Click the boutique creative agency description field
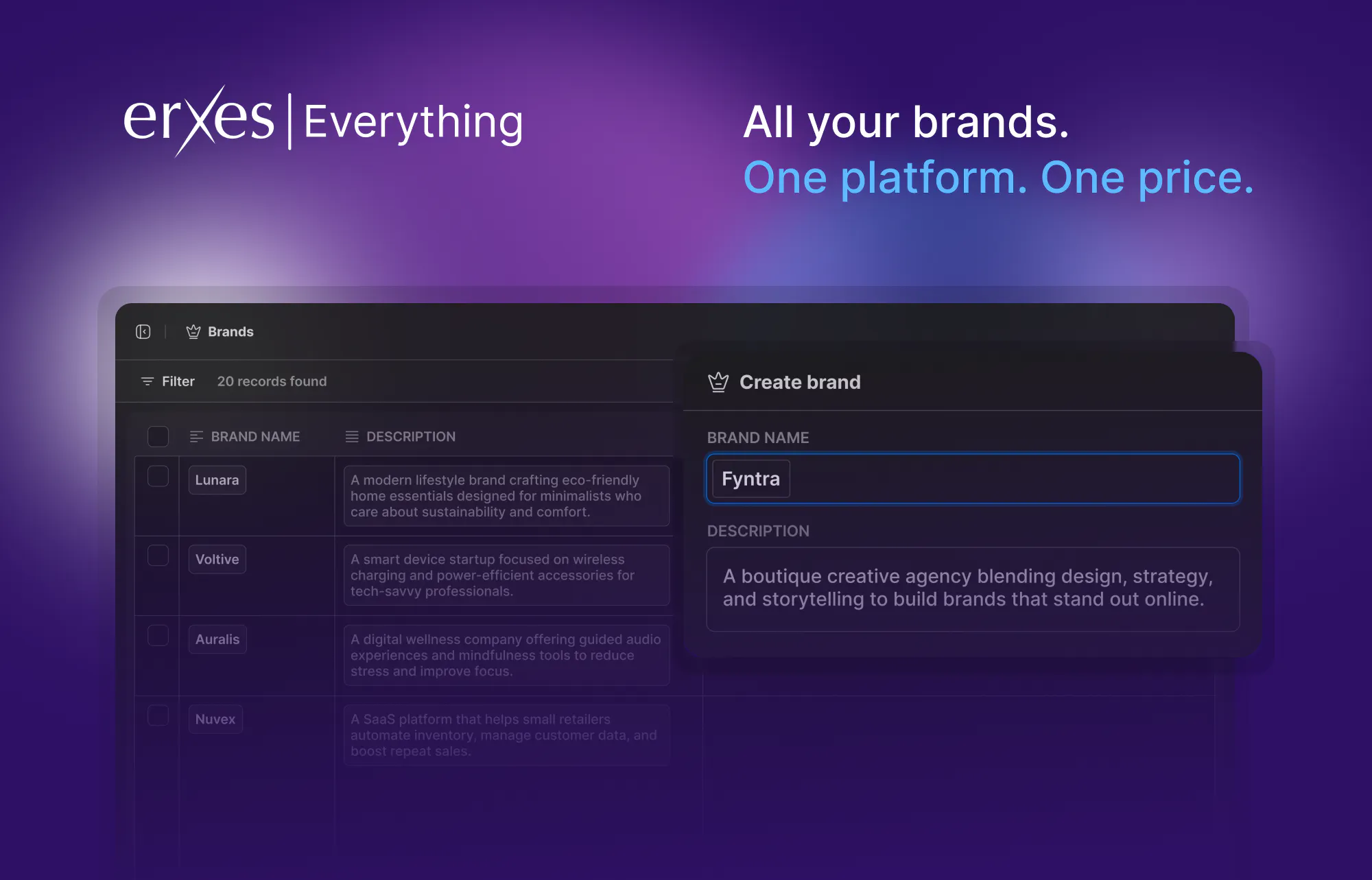This screenshot has width=1372, height=880. [x=973, y=589]
